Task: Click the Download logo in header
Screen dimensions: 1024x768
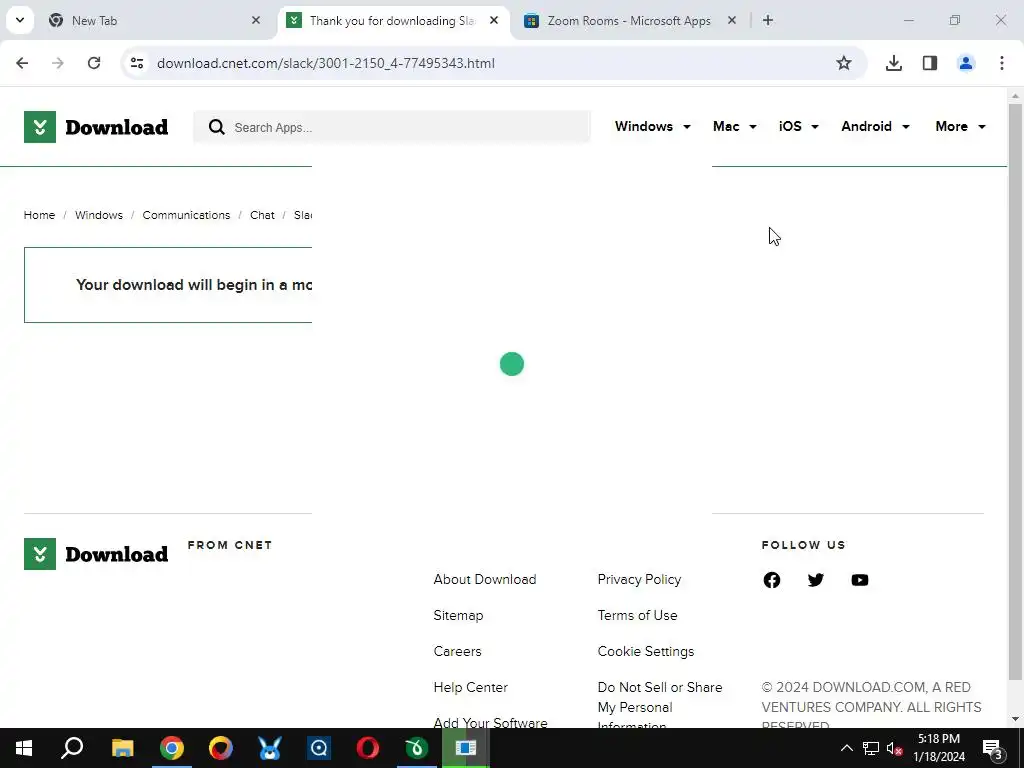Action: coord(96,127)
